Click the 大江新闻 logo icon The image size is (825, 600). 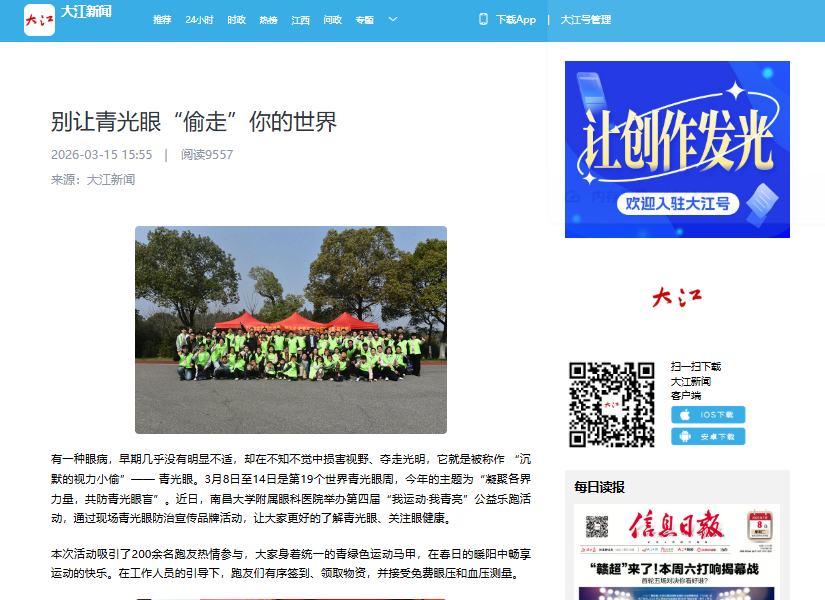tap(40, 19)
